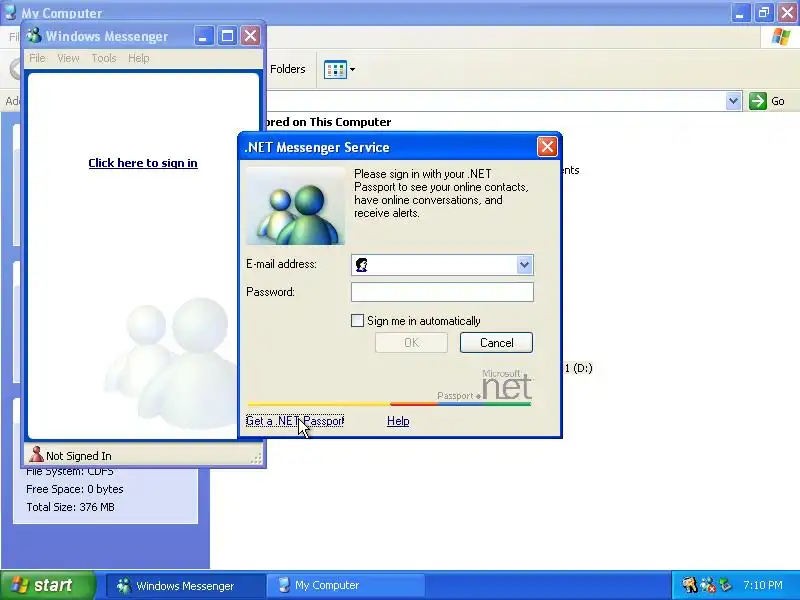
Task: Click the Windows flag logo in My Computer
Action: [x=781, y=37]
